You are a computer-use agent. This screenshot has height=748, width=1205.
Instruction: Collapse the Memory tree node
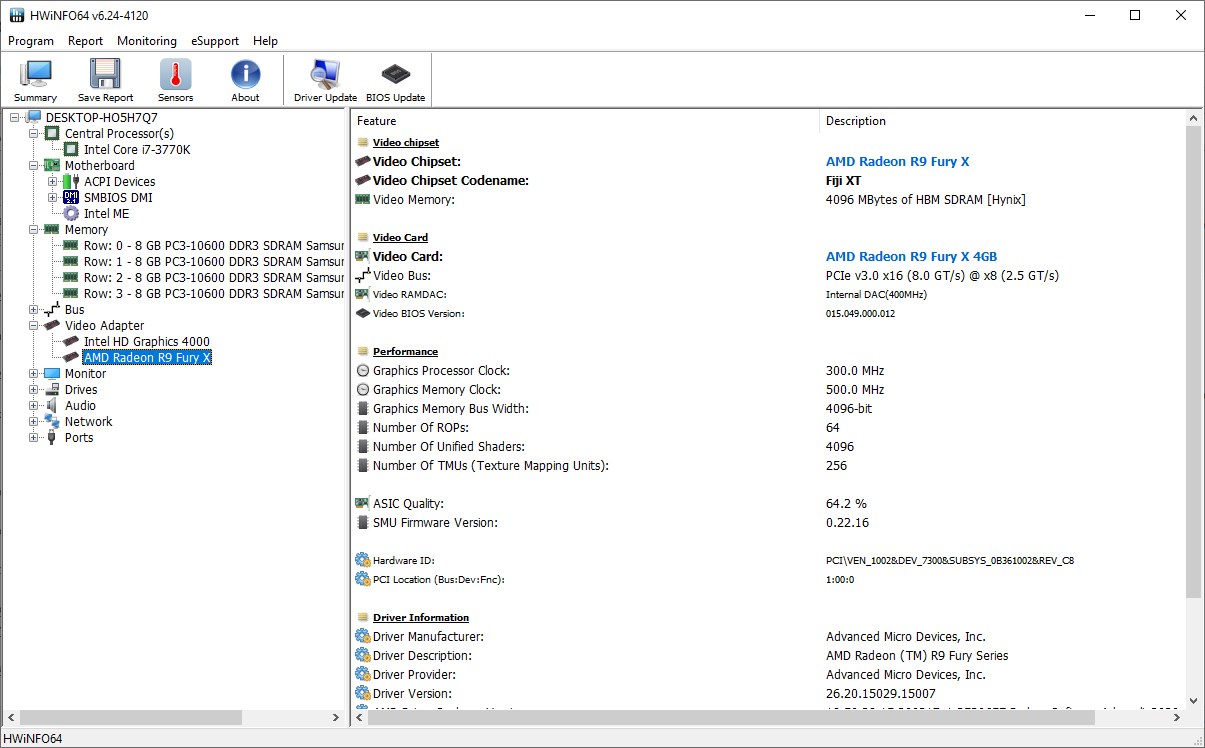point(34,230)
